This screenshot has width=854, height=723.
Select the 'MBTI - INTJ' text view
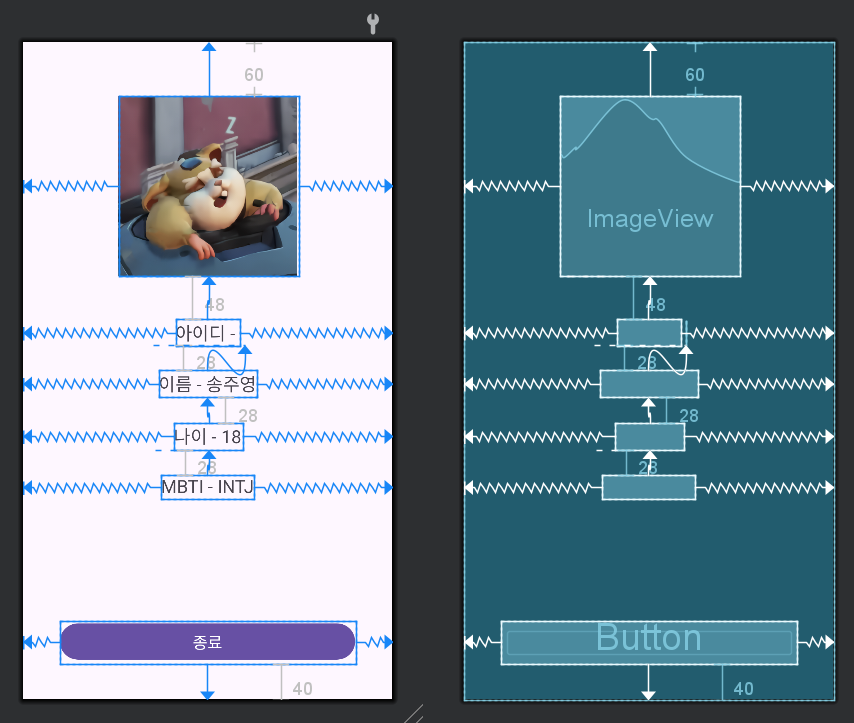[208, 487]
